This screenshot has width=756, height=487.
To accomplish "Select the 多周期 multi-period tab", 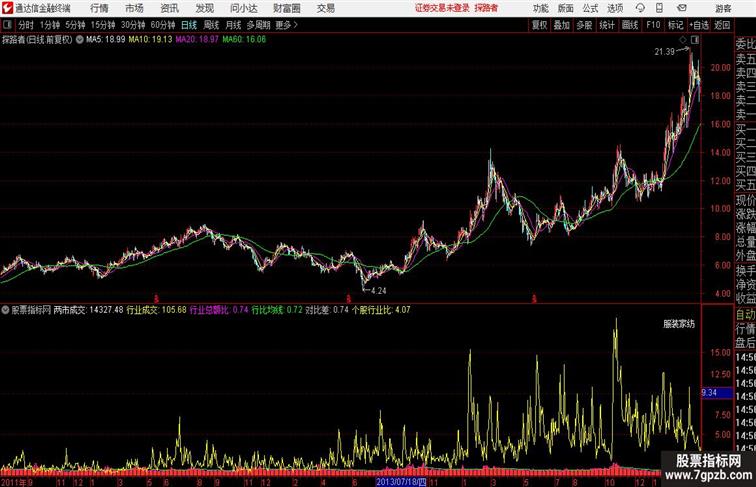I will [x=258, y=25].
